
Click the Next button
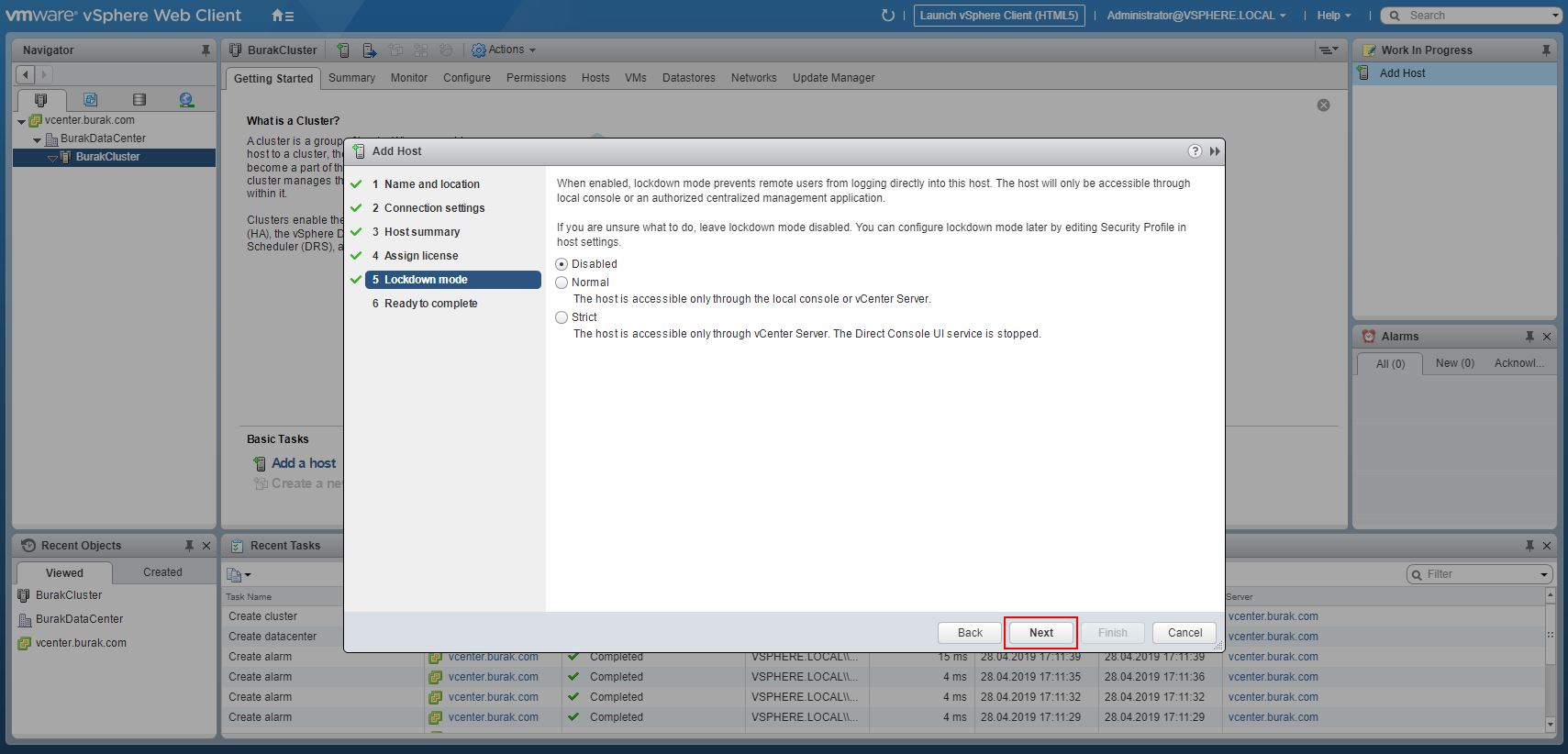tap(1041, 633)
